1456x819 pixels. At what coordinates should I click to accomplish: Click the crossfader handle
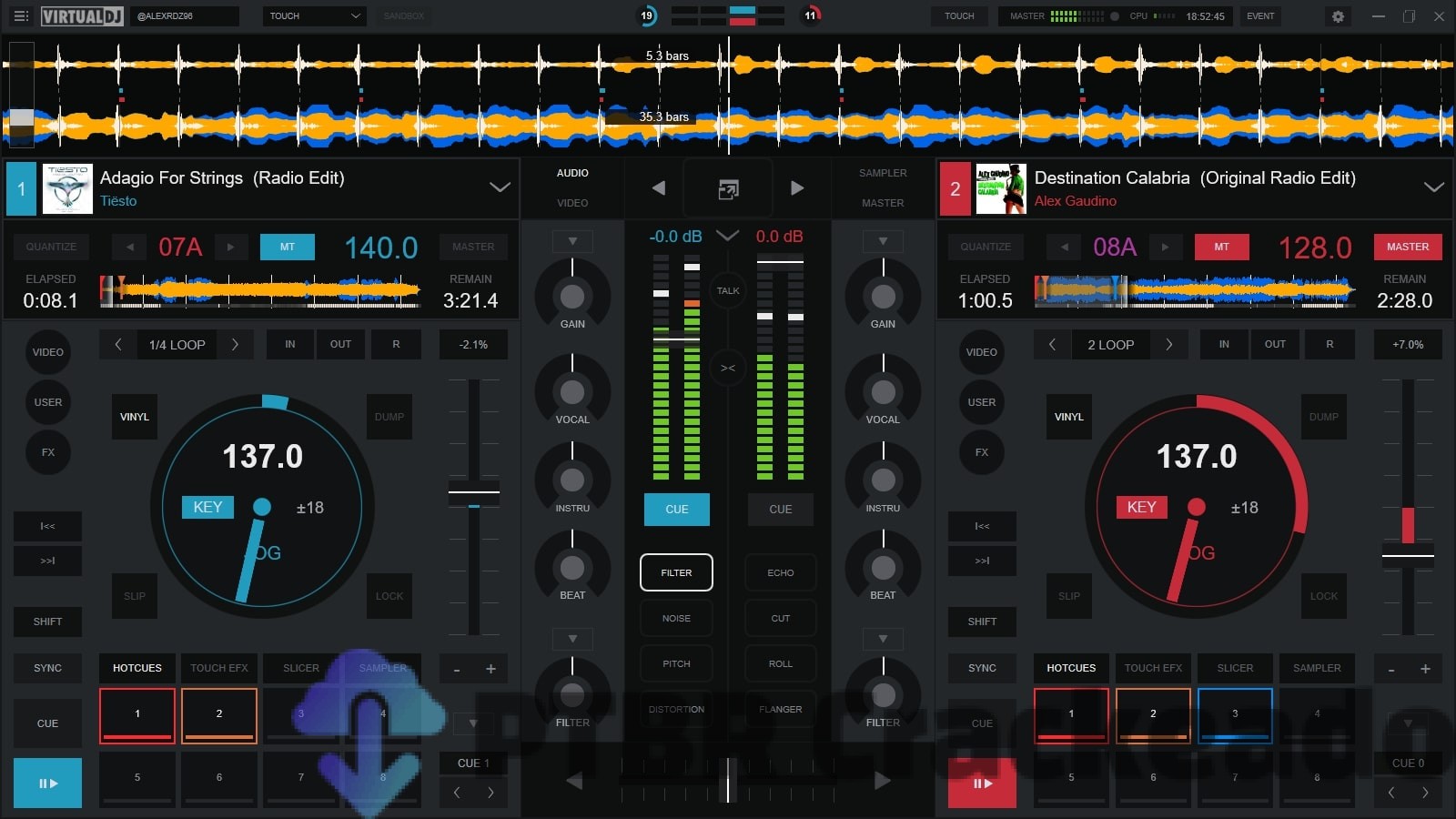(x=728, y=780)
